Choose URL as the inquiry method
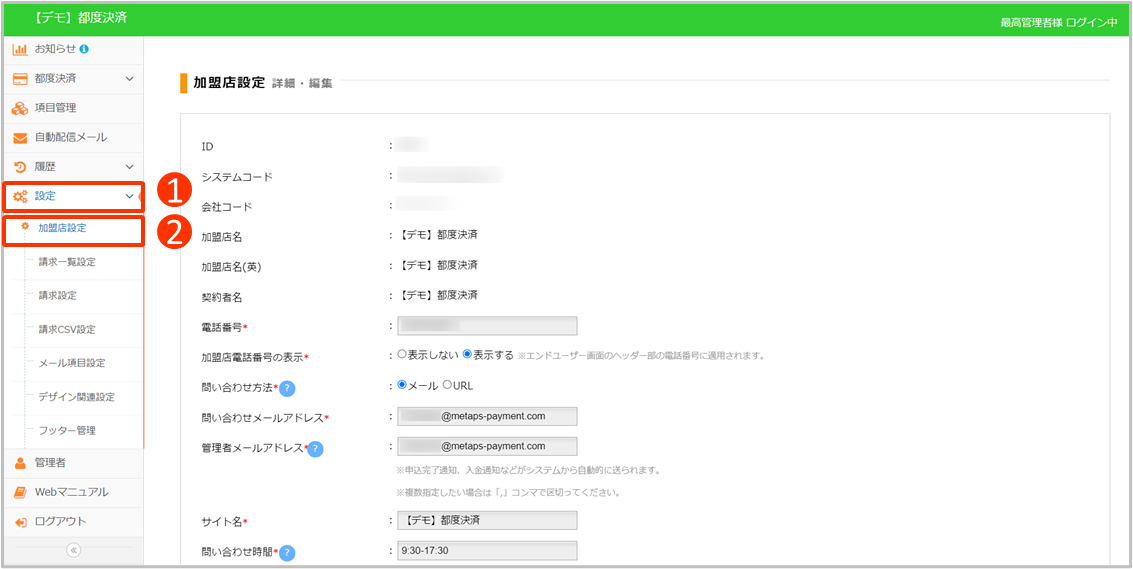 coord(447,385)
